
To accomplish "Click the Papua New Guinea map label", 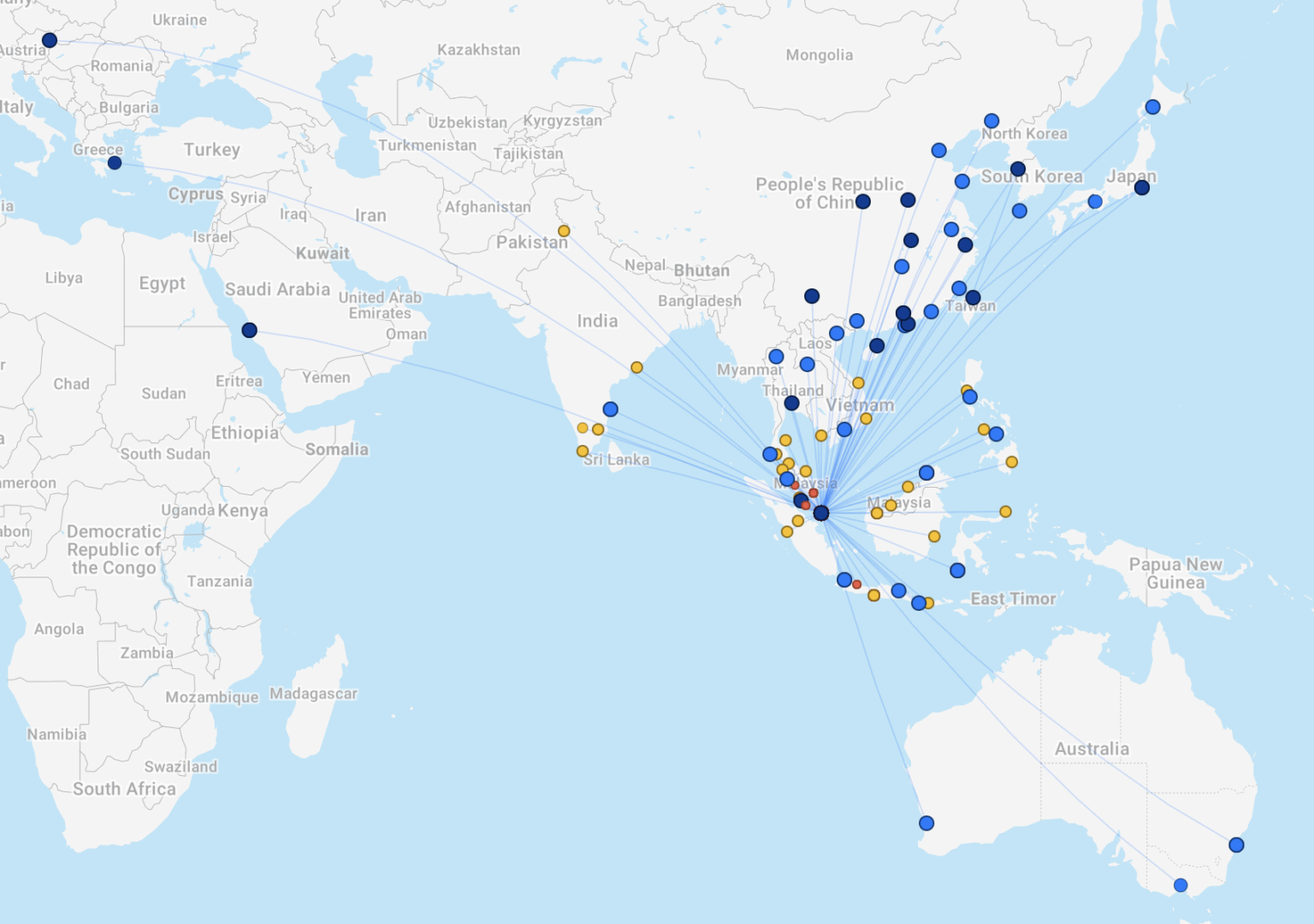I will [1175, 573].
